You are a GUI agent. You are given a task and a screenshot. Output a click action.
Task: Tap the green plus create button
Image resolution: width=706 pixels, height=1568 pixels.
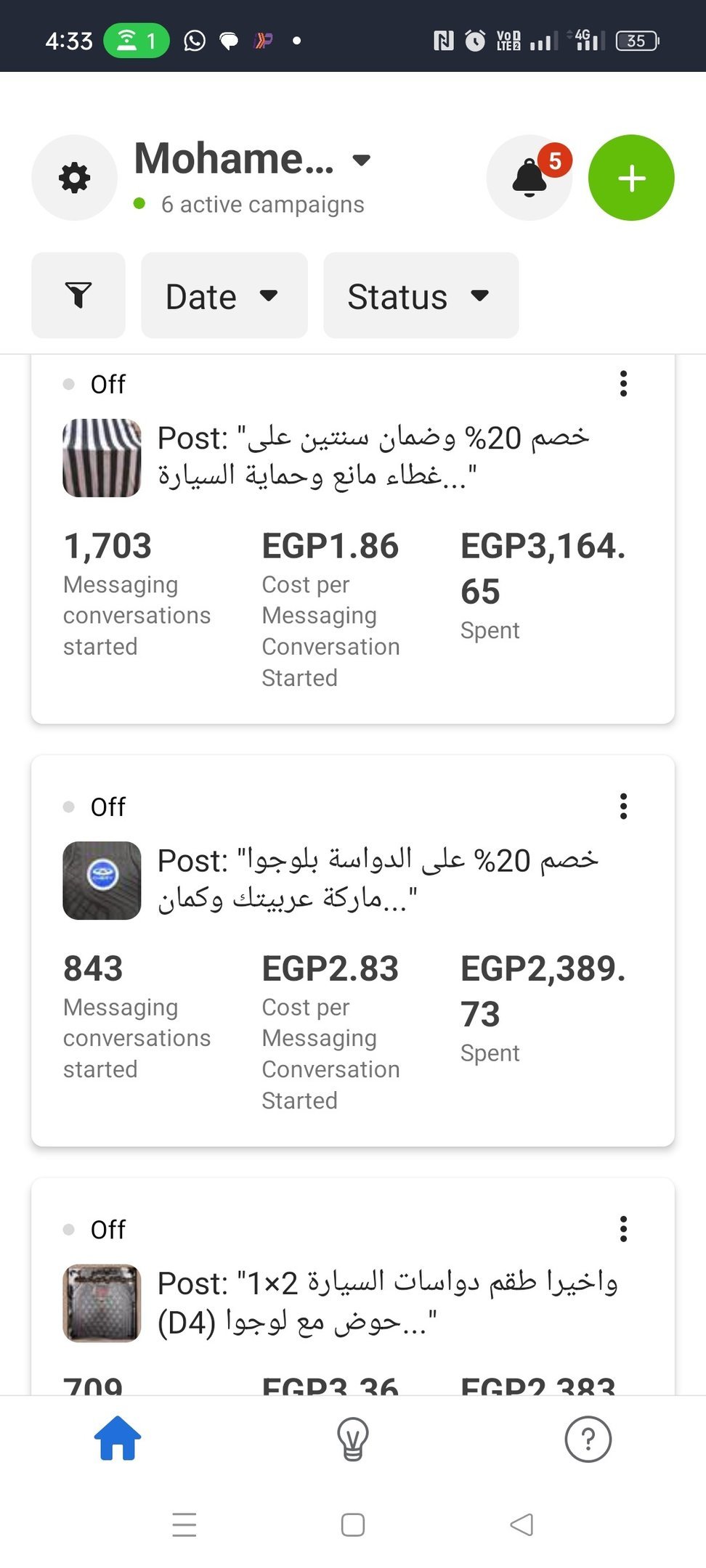point(631,178)
